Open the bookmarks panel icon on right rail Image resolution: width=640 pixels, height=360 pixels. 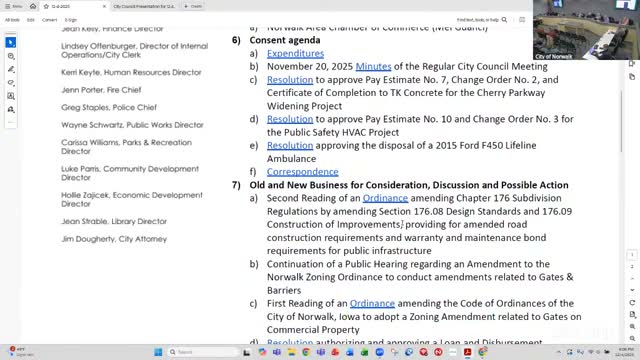pyautogui.click(x=632, y=64)
